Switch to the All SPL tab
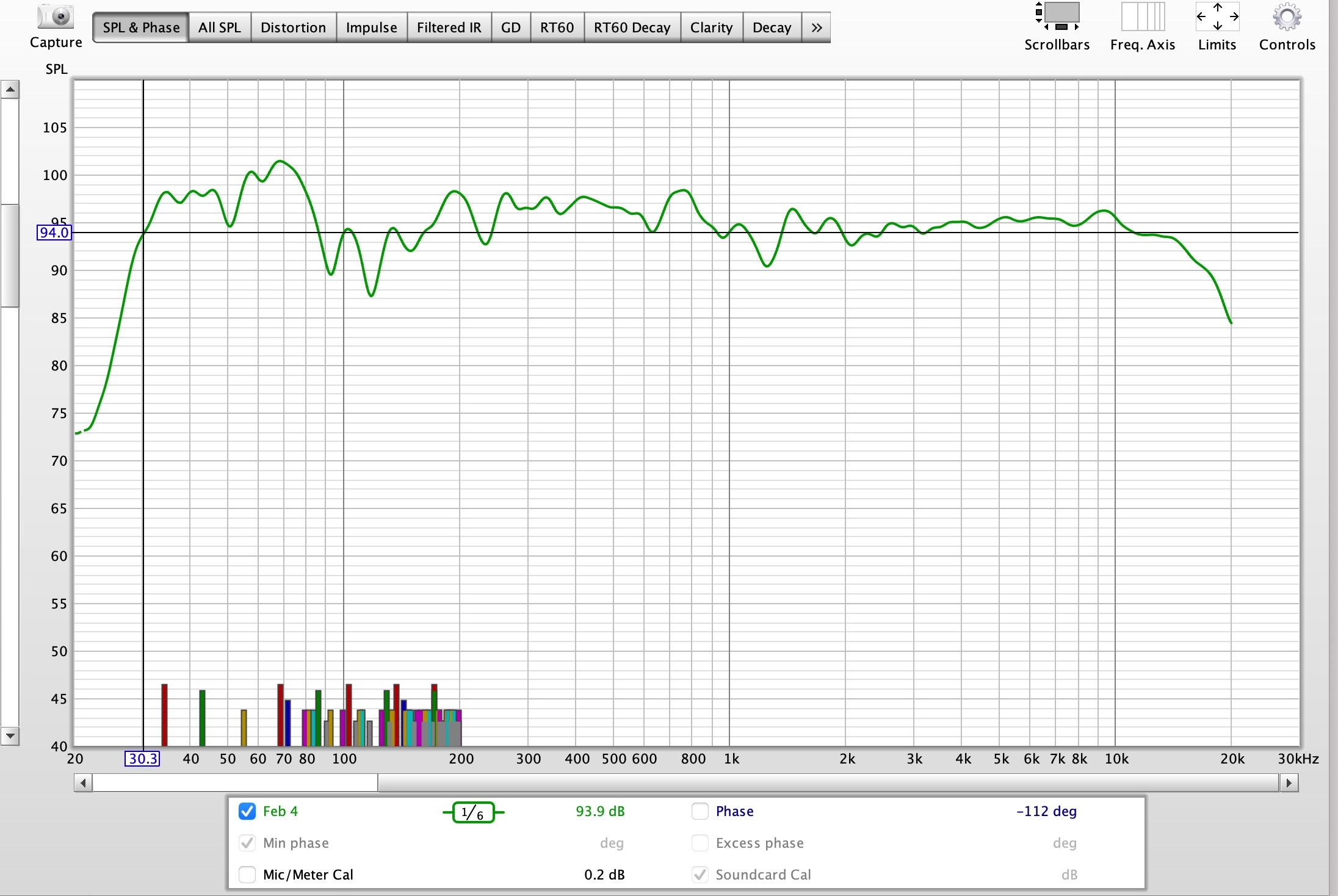 click(220, 27)
